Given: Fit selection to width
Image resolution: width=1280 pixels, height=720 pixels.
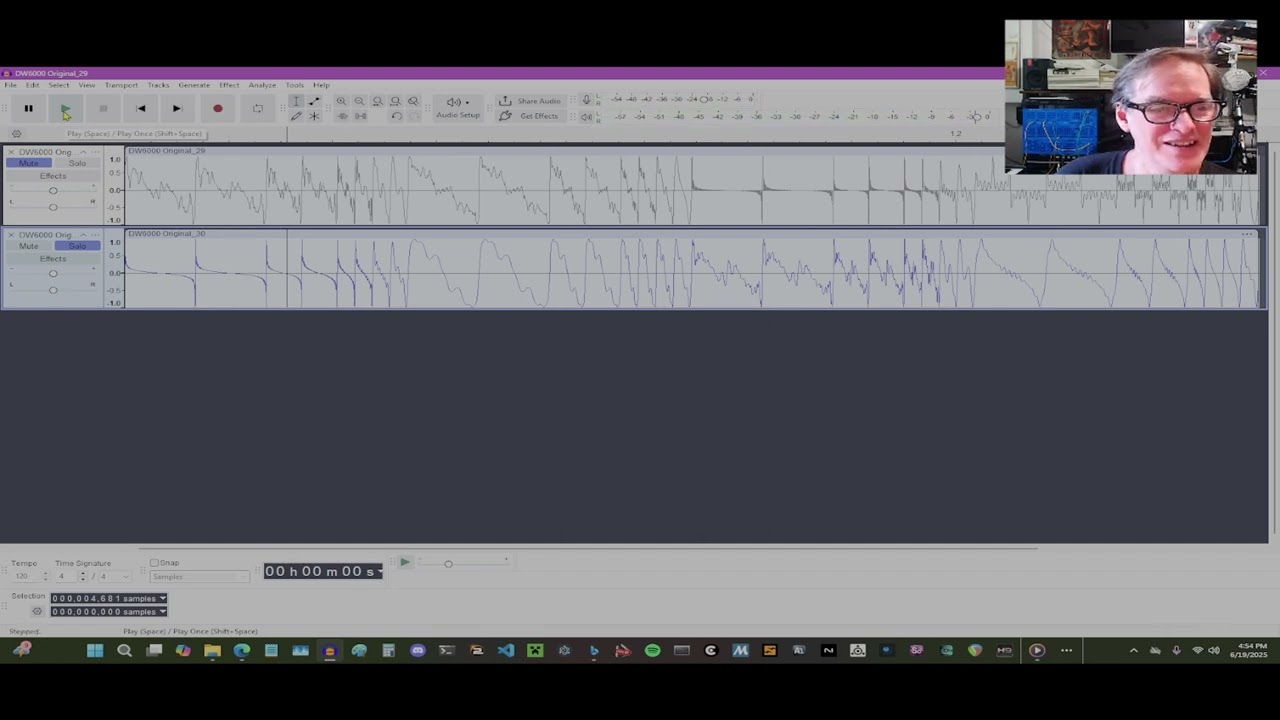Looking at the screenshot, I should click(377, 101).
